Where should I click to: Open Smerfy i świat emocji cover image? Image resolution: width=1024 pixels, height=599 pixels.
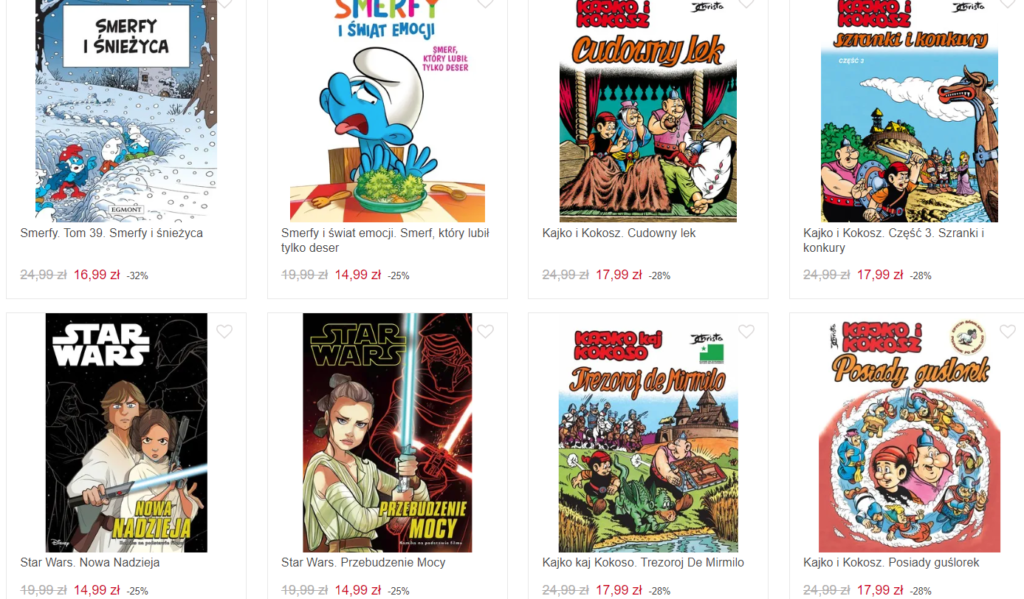point(387,111)
